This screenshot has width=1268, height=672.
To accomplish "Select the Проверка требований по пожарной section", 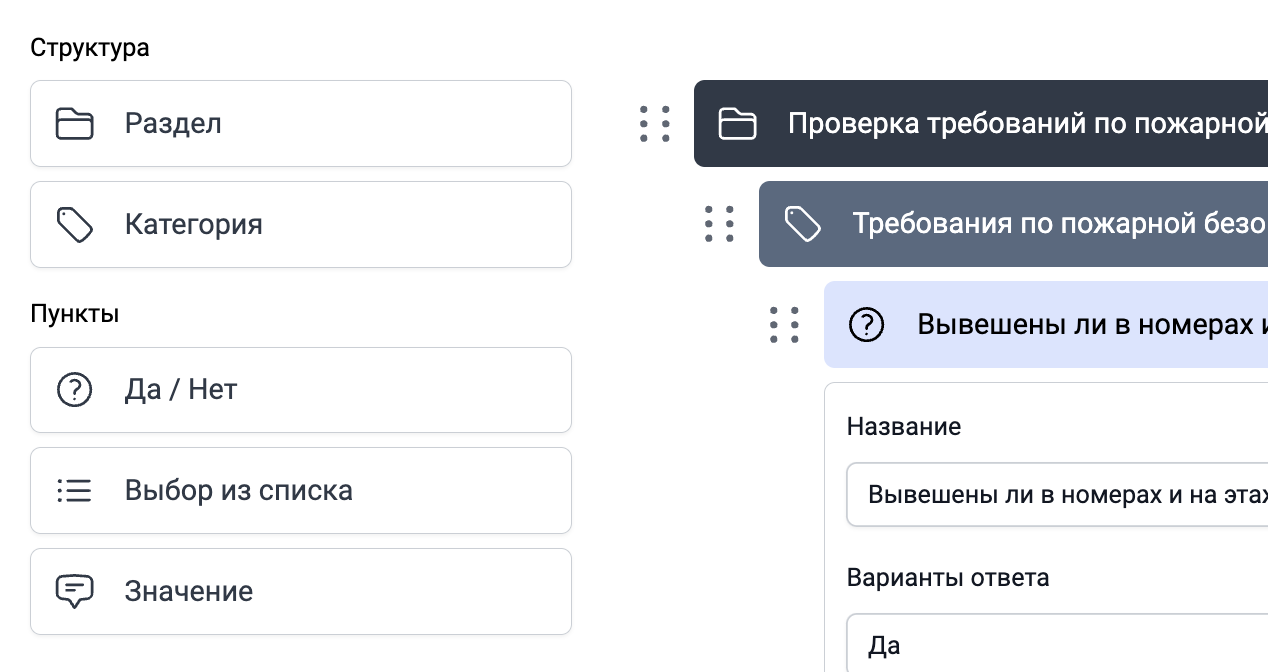I will click(x=1020, y=124).
